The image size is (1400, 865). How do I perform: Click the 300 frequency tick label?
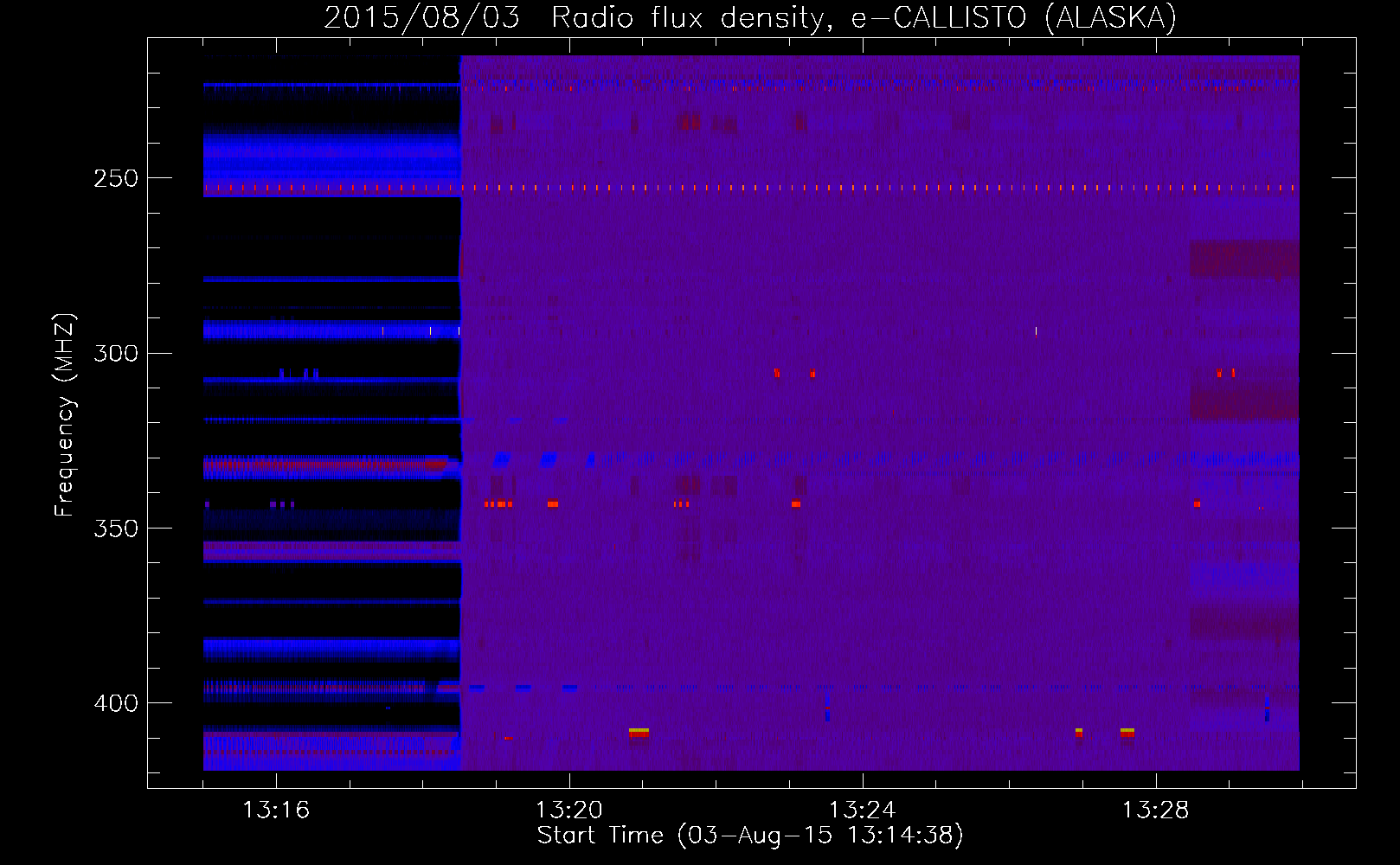coord(116,353)
